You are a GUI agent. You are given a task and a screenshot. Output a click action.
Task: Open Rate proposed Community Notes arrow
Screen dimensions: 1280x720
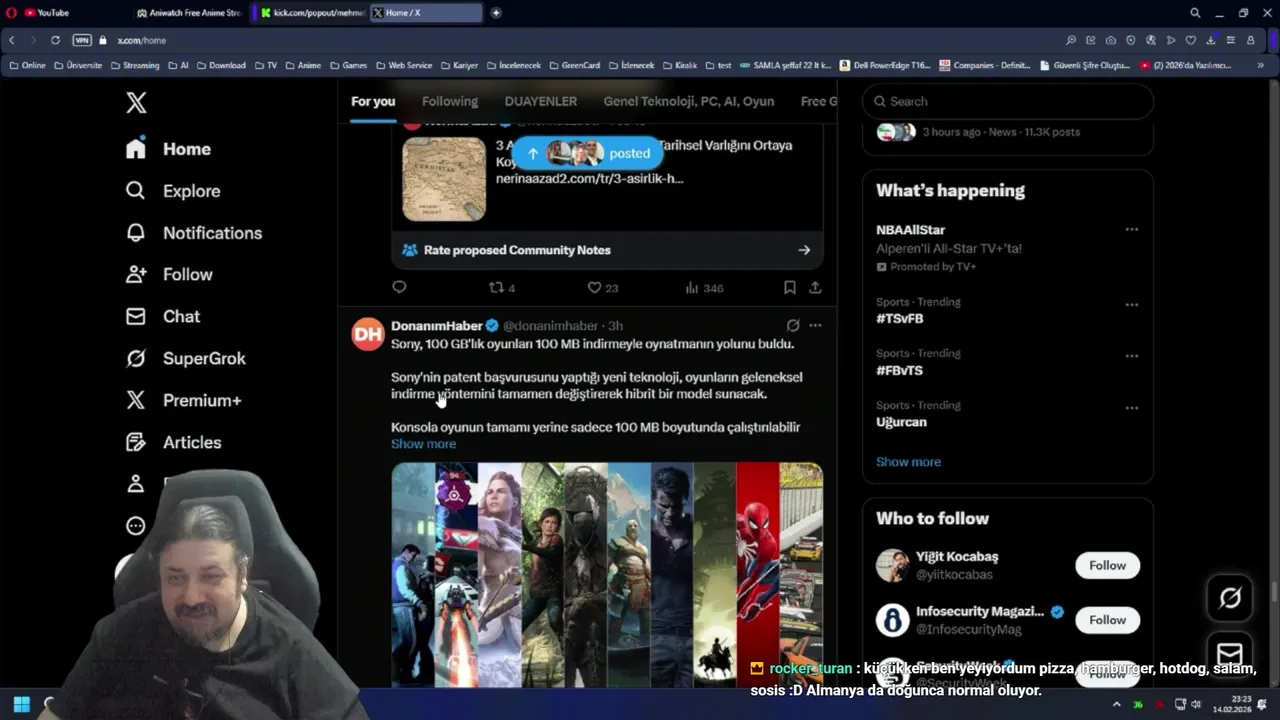tap(804, 250)
